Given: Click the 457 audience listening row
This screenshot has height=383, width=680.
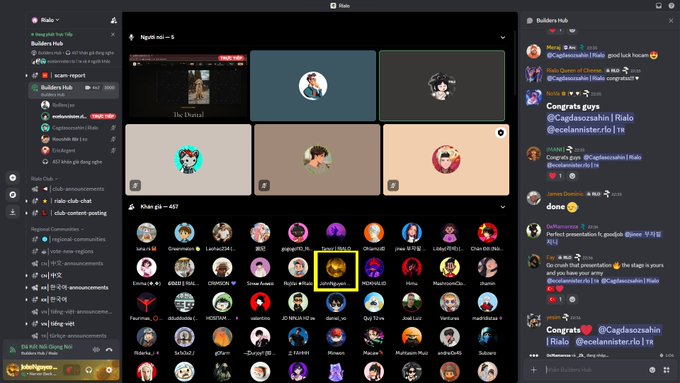Looking at the screenshot, I should coord(77,162).
